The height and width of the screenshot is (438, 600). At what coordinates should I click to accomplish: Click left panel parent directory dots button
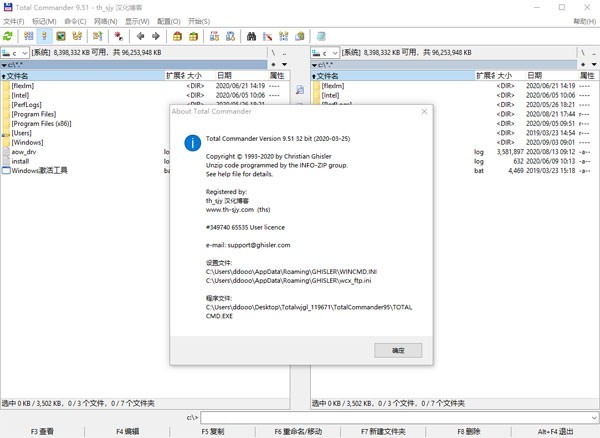[x=284, y=52]
